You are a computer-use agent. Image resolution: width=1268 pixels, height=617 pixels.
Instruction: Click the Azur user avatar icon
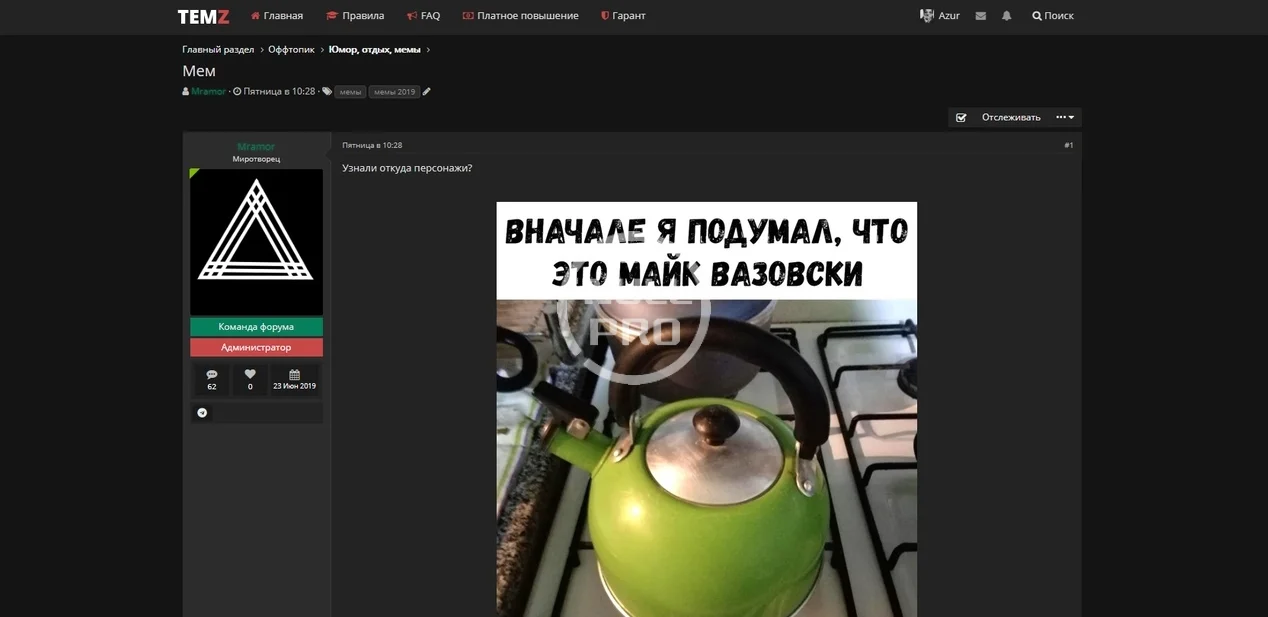pos(927,16)
